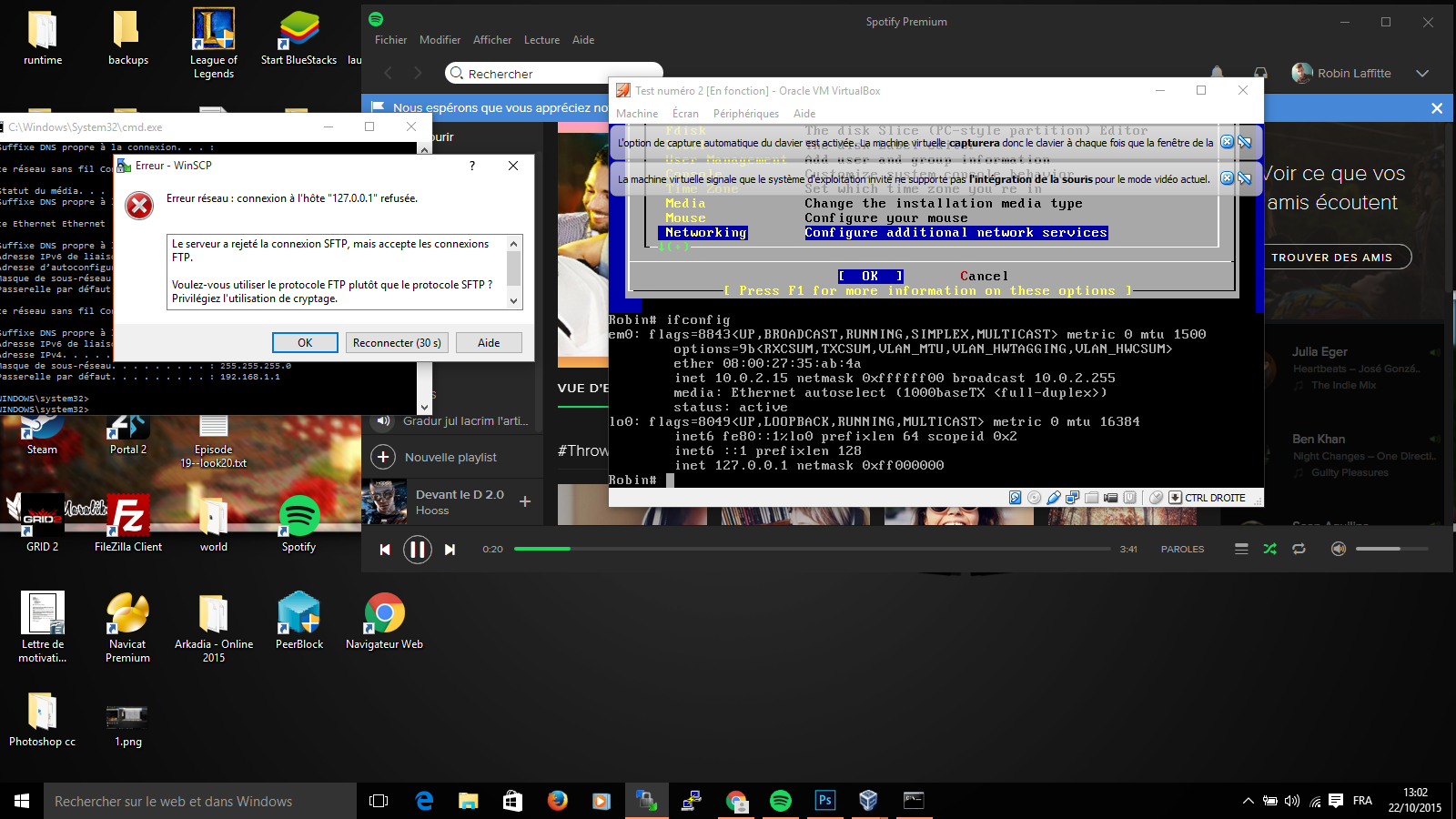Image resolution: width=1456 pixels, height=819 pixels.
Task: Open VirtualBox's Machine menu
Action: point(637,114)
